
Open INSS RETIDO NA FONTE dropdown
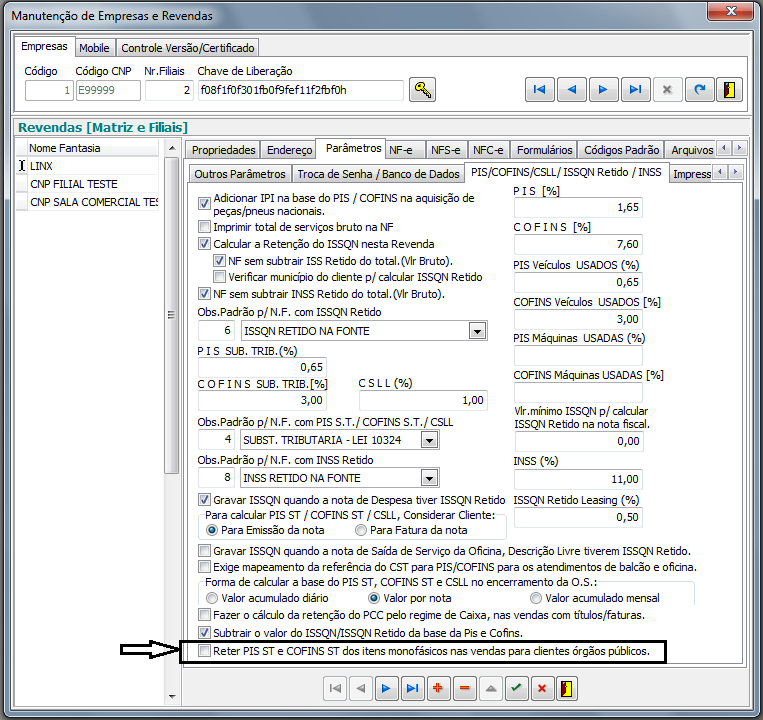click(429, 478)
